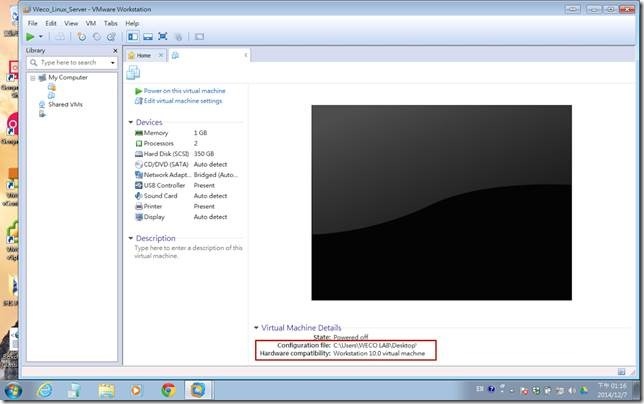Close the active virtual machine tab
Viewport: 644px width, 404px height.
pos(246,55)
